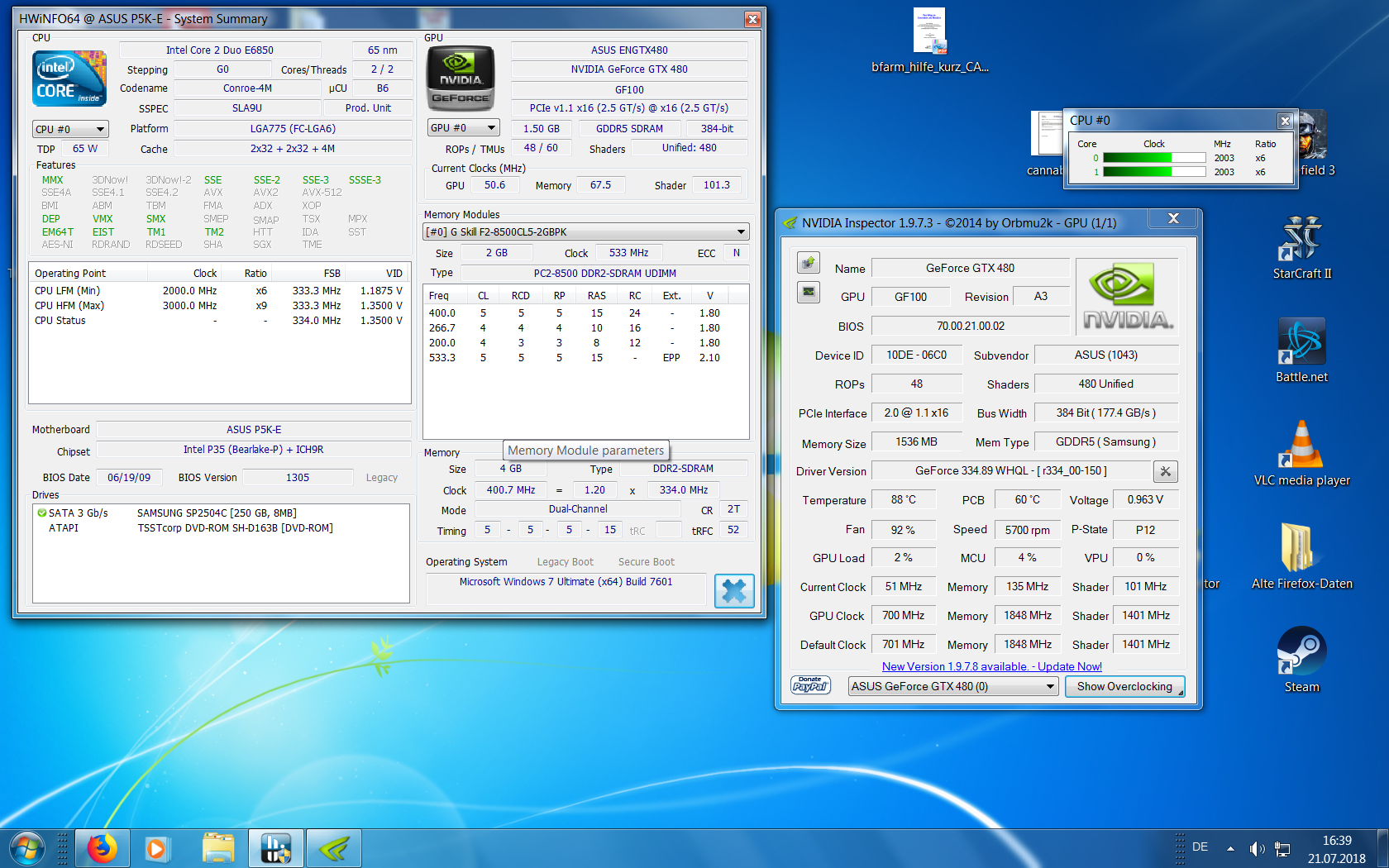
Task: Click the Operating Point column header
Action: click(x=88, y=274)
